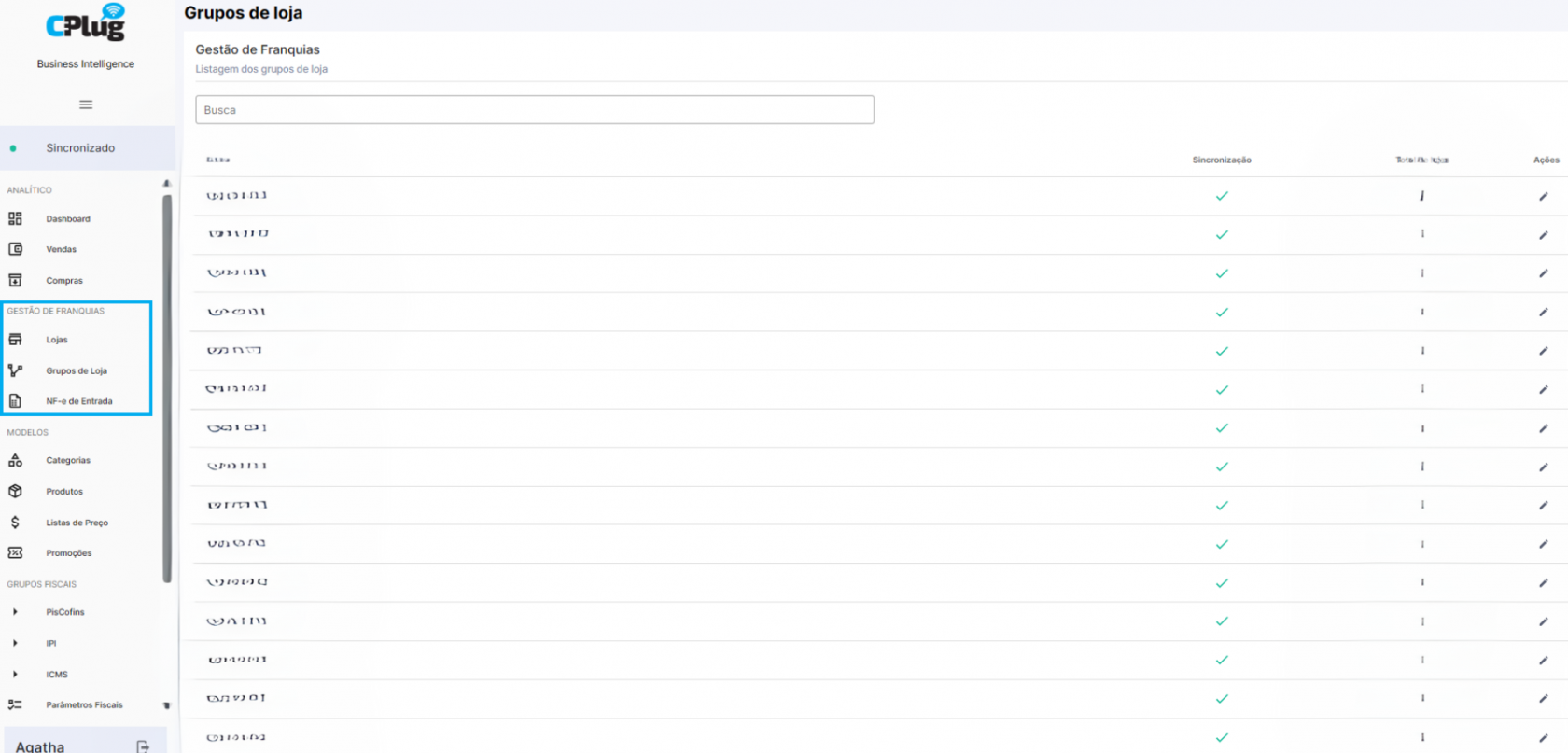
Task: Click the sidebar vertical scrollbar
Action: 167,388
